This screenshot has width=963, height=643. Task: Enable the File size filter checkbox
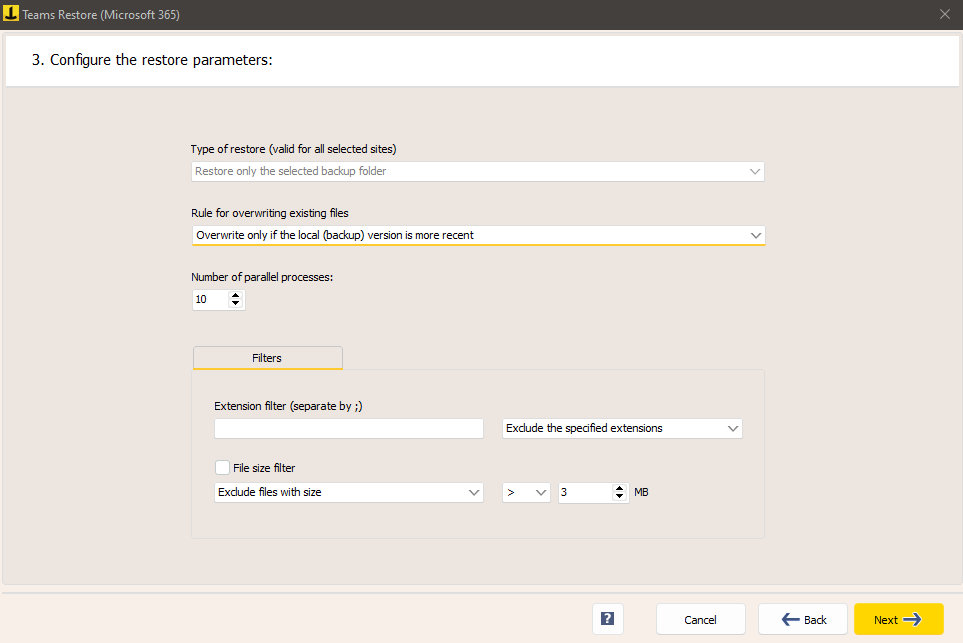pyautogui.click(x=222, y=467)
